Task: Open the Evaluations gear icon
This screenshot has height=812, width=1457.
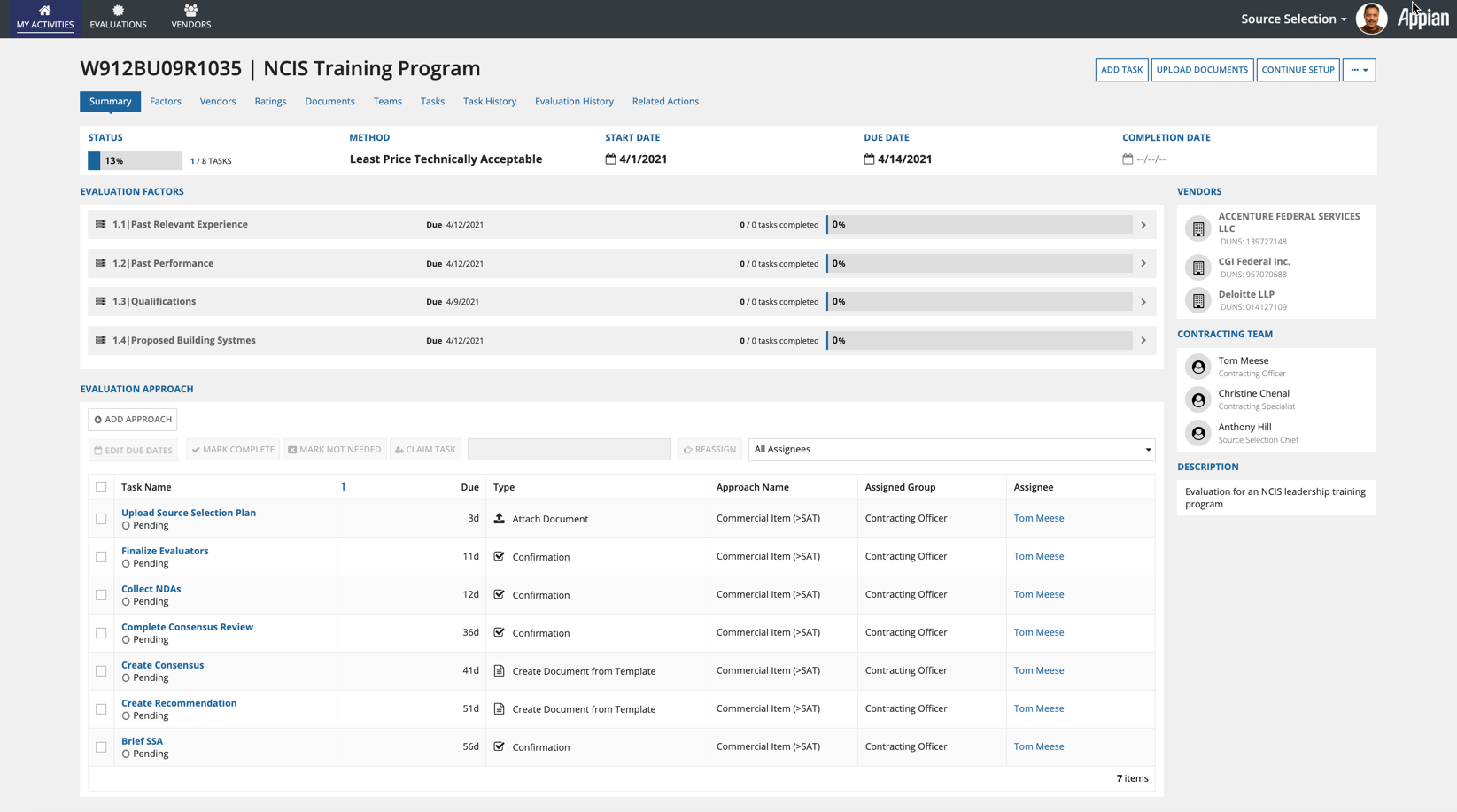Action: 118,11
